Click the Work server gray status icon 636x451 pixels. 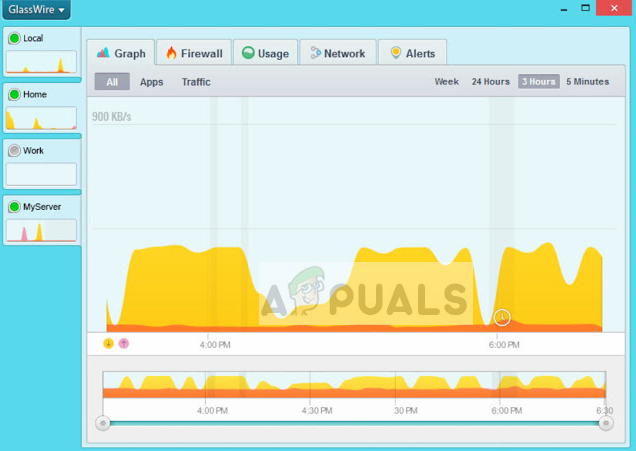point(14,150)
